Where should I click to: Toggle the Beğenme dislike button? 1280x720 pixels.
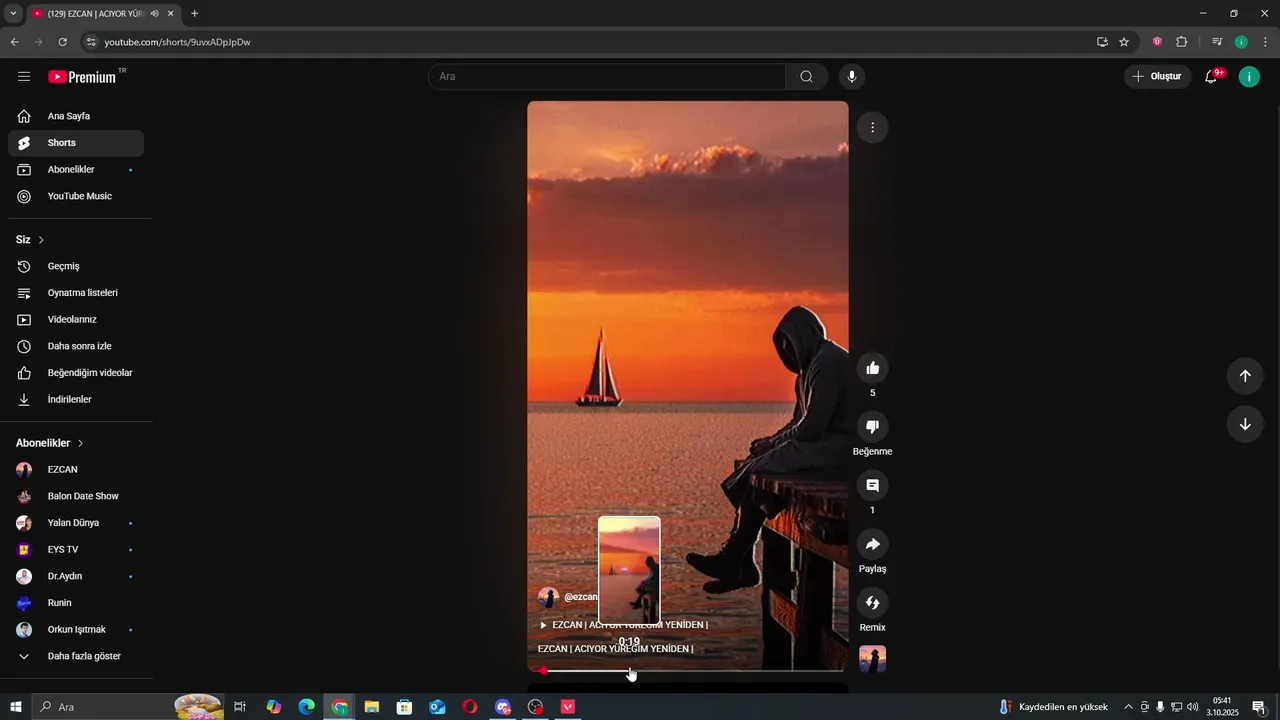(x=872, y=427)
